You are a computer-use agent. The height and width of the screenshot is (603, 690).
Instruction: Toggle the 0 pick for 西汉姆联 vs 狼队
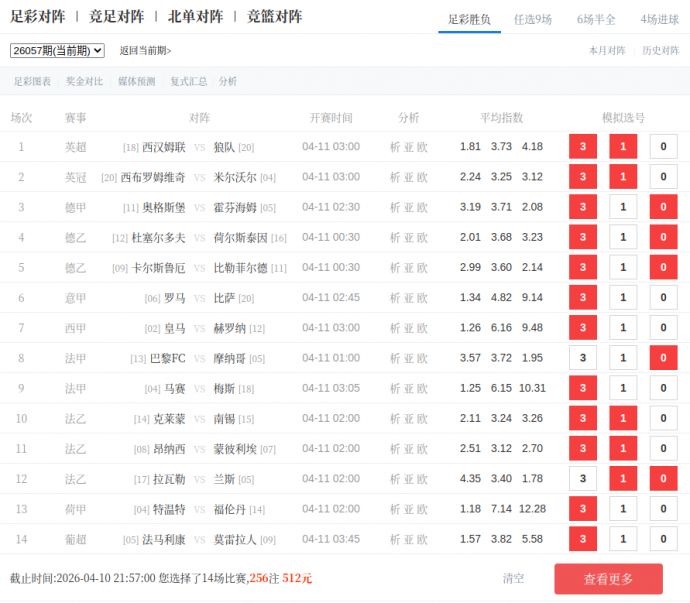(x=663, y=147)
